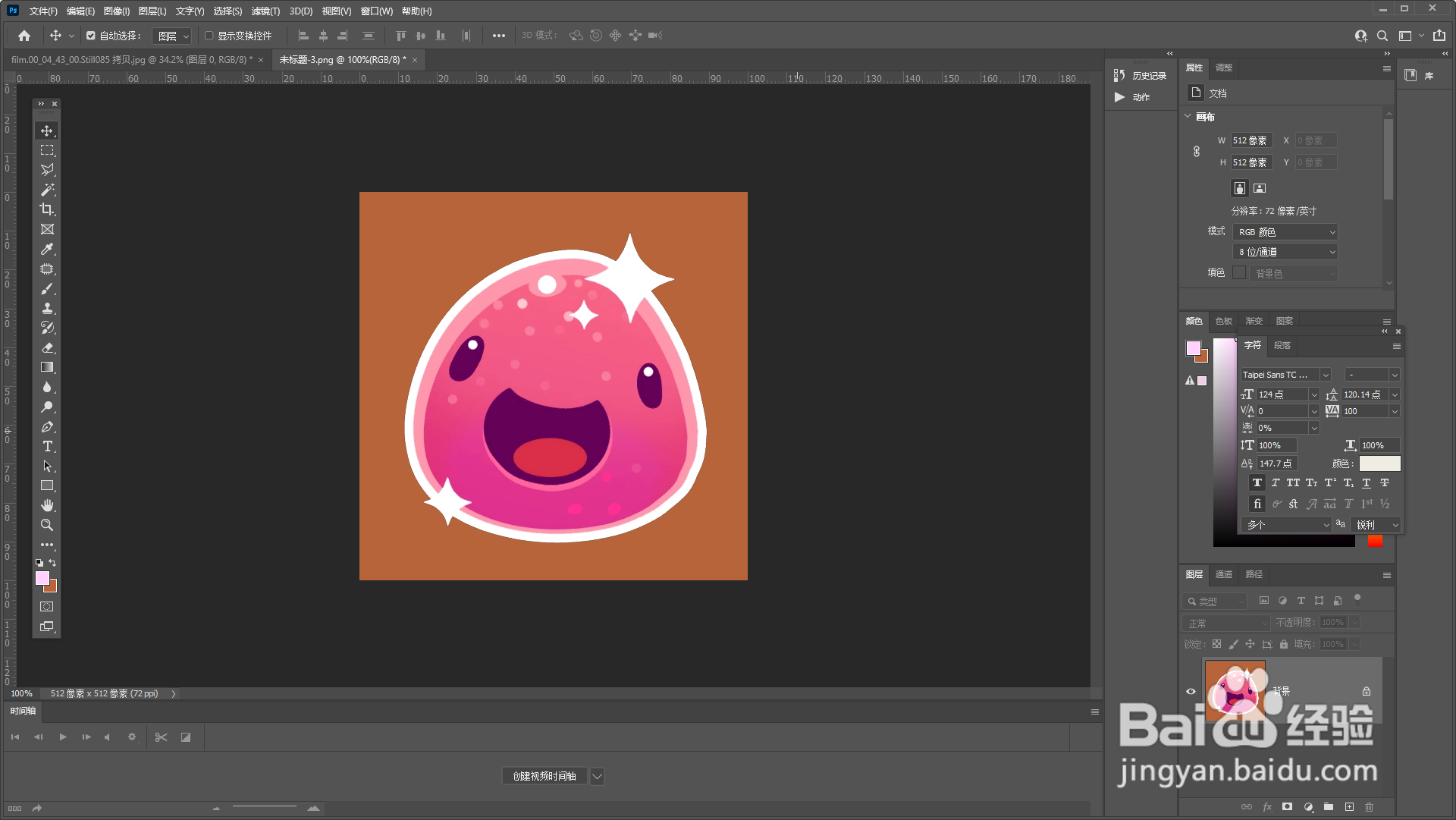Open the 历史记录 panel

coord(1141,75)
